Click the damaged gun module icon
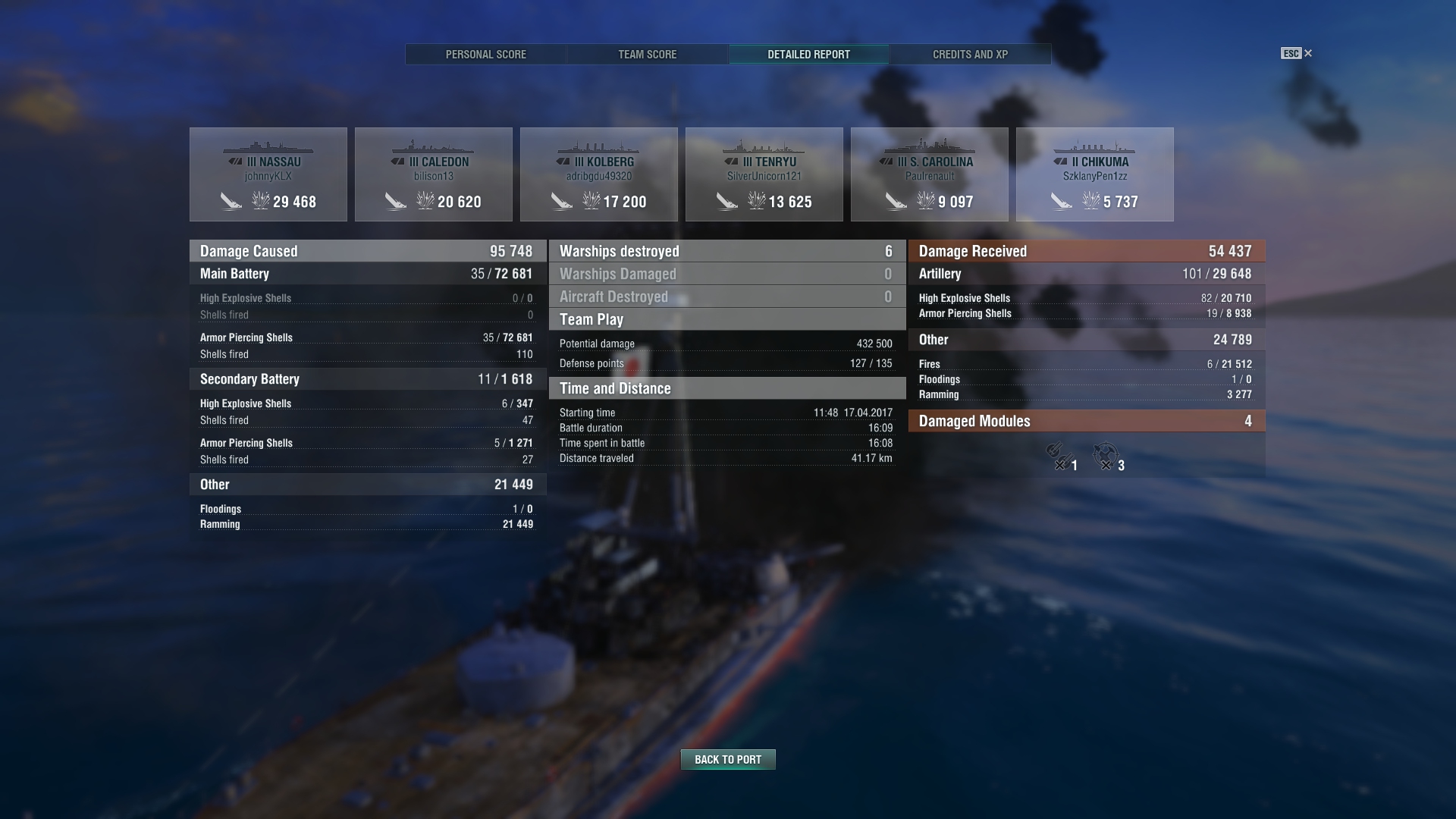The height and width of the screenshot is (819, 1456). click(x=1059, y=457)
